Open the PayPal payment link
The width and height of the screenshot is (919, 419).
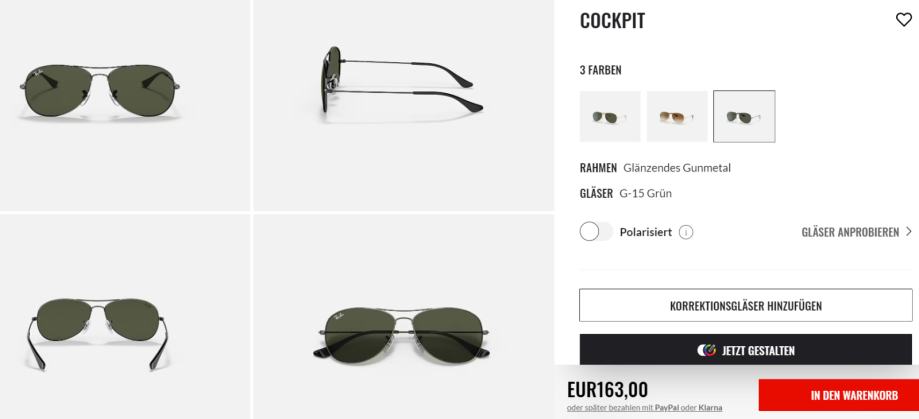click(x=667, y=407)
